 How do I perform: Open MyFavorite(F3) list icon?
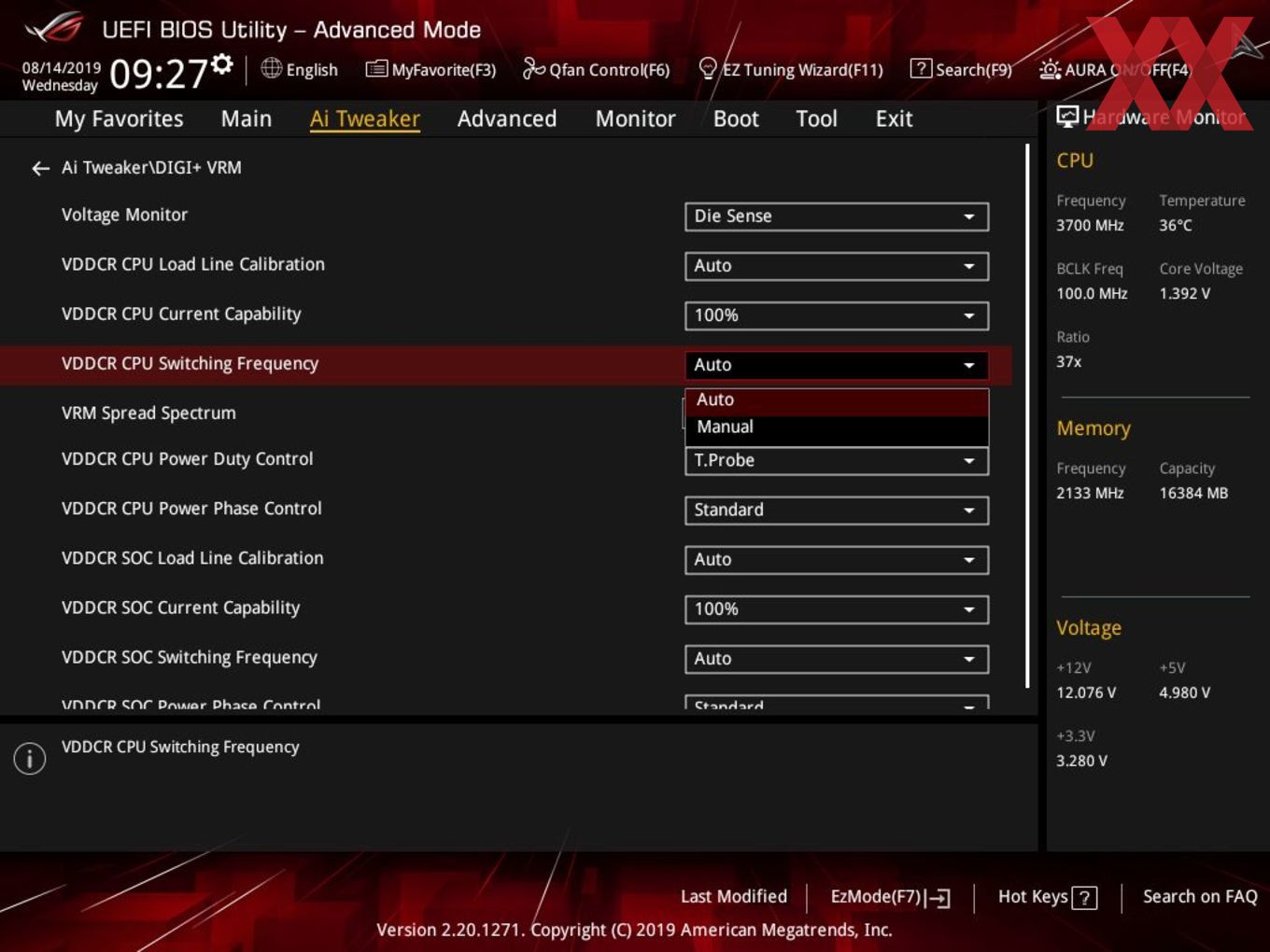[x=376, y=69]
